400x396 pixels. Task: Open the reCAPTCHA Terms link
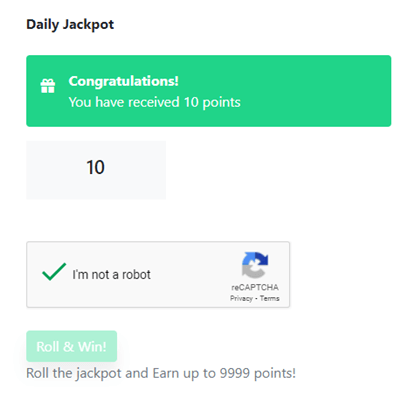click(270, 298)
